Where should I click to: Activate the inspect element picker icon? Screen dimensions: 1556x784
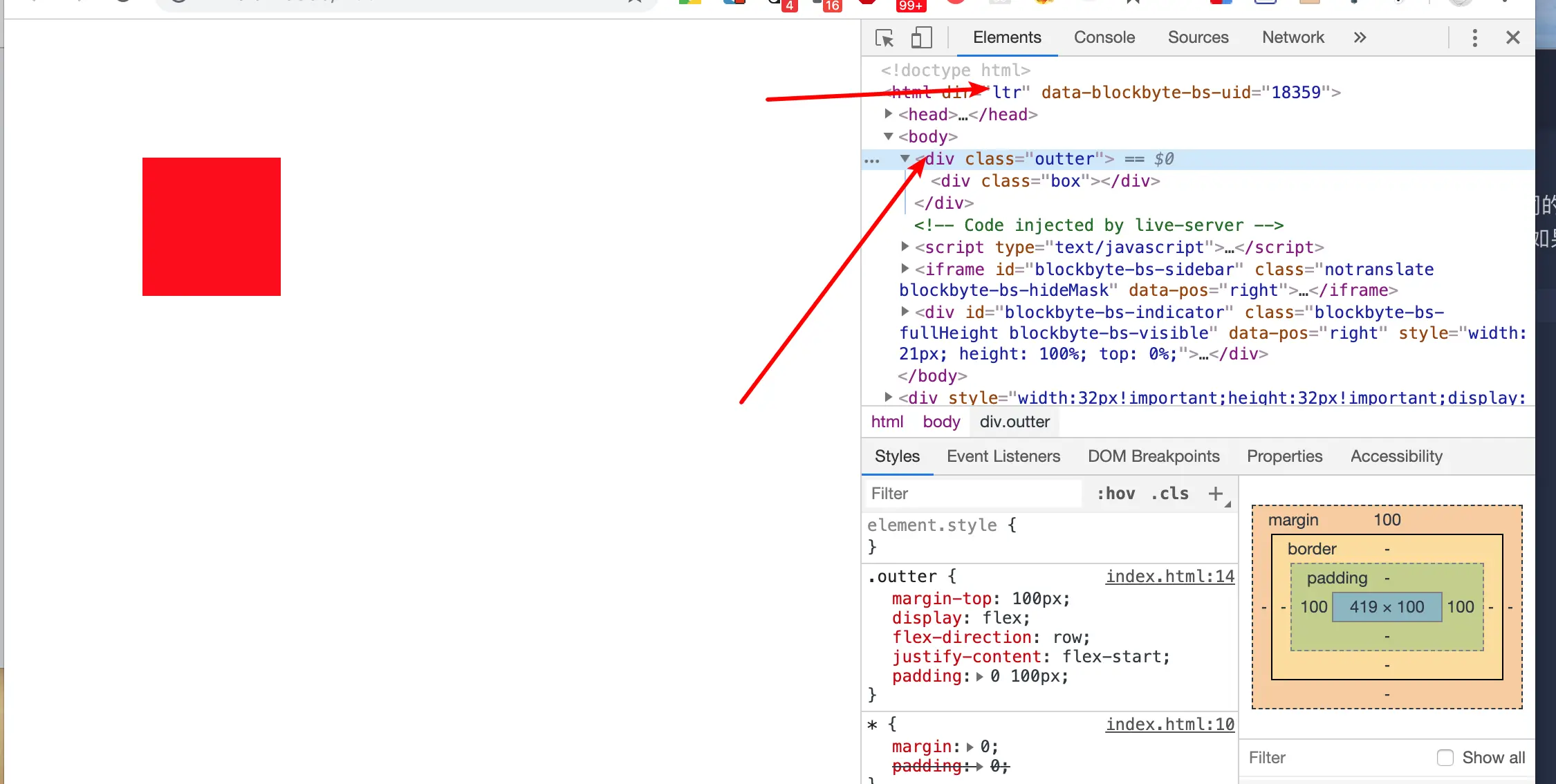pos(884,38)
